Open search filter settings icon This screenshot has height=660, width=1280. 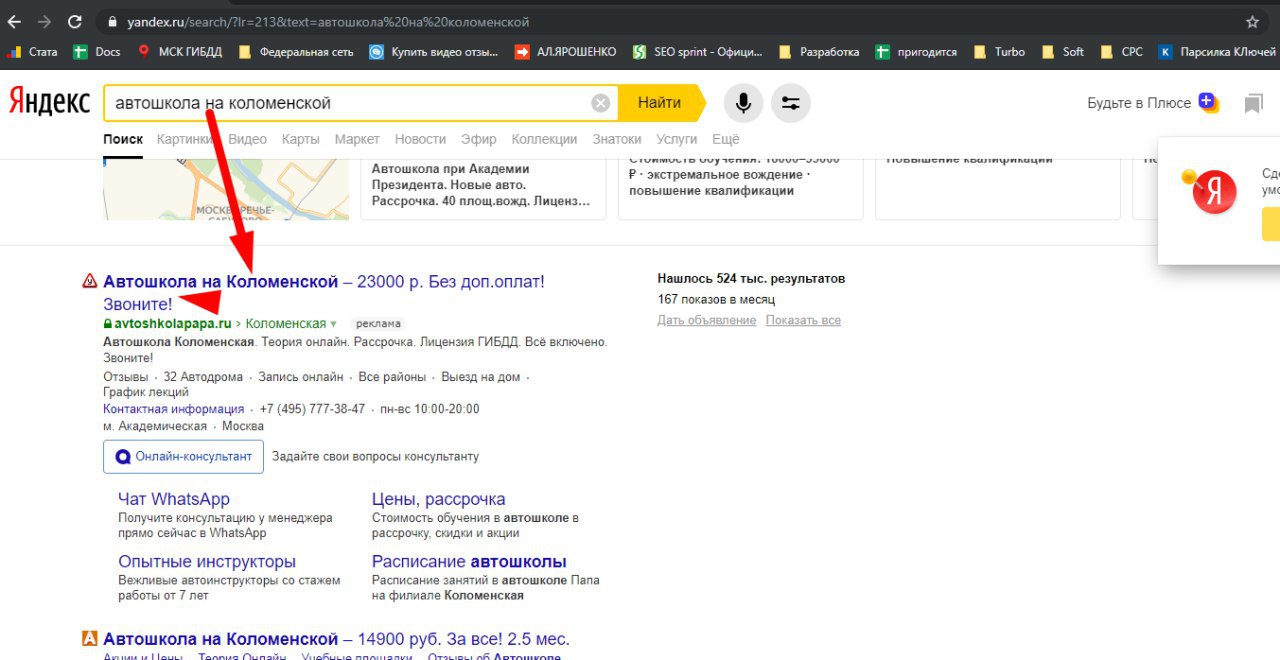tap(791, 103)
